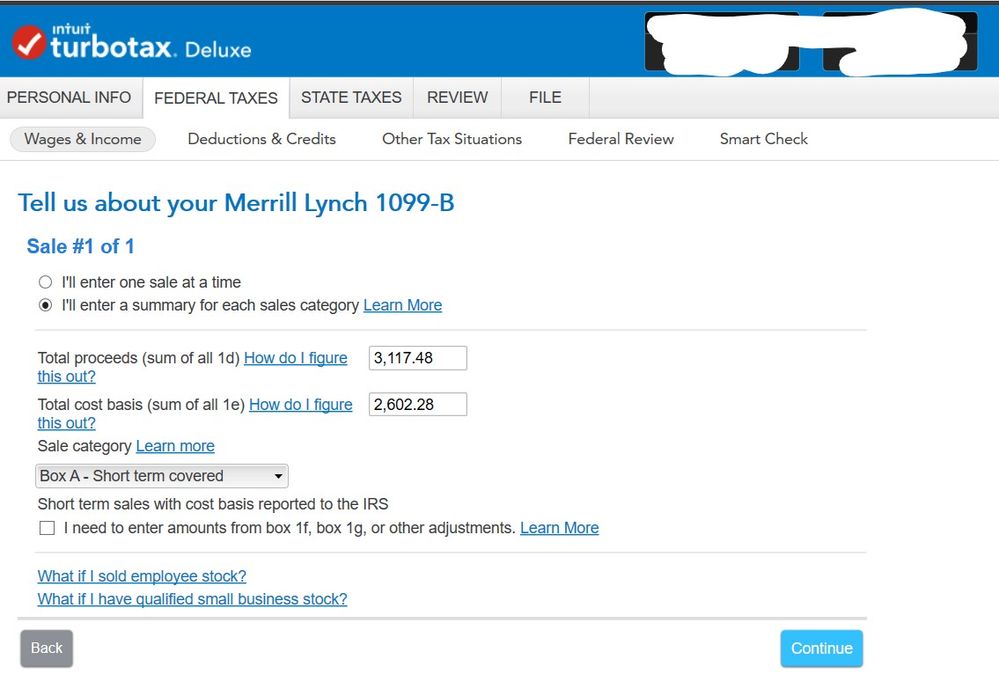999x673 pixels.
Task: Switch to the File tab
Action: (545, 98)
